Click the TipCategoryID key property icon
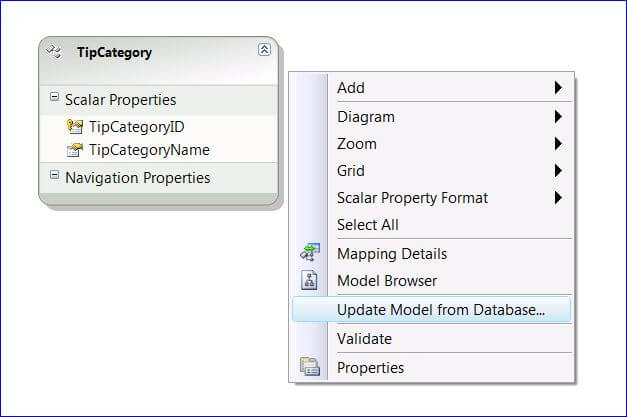 tap(74, 127)
